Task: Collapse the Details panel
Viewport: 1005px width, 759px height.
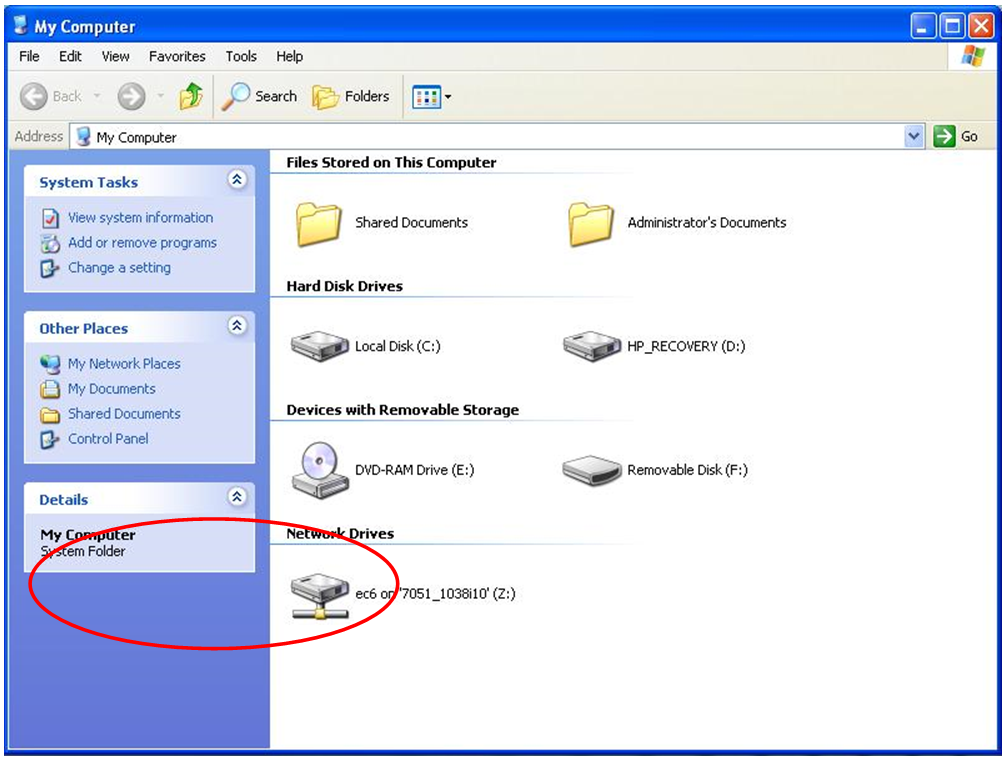Action: pos(237,498)
